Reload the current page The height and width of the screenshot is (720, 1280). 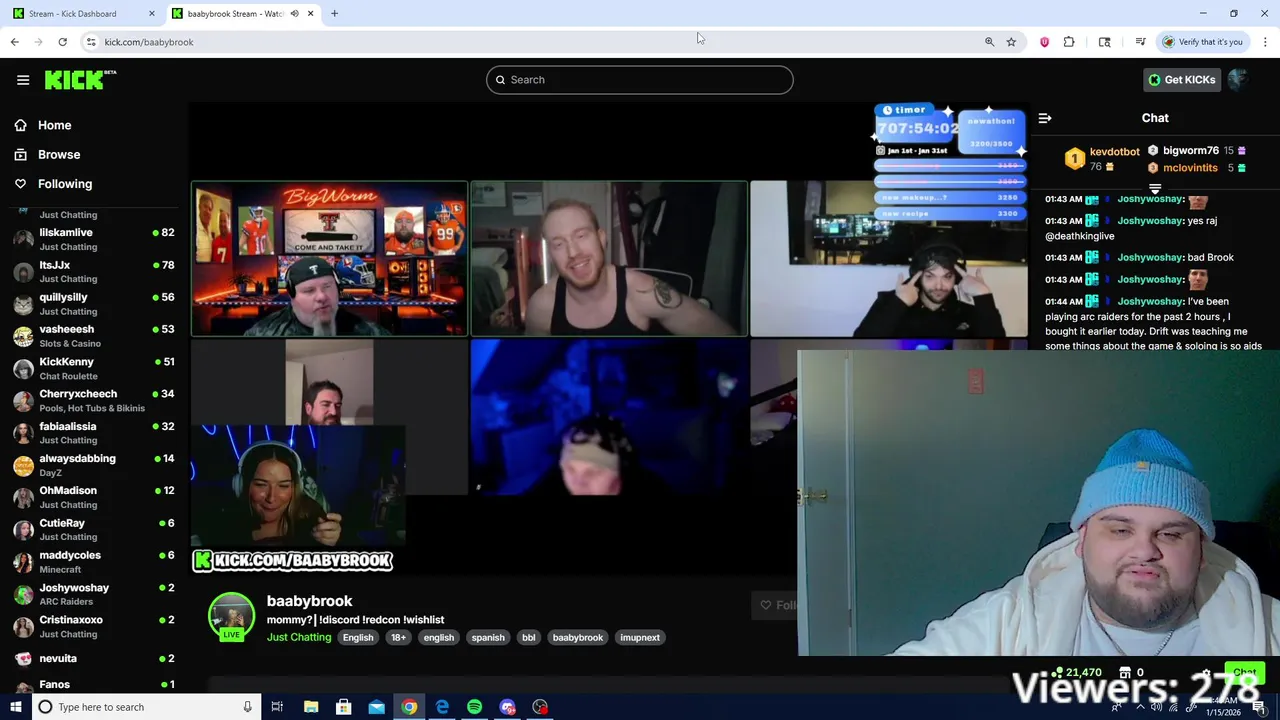point(62,42)
